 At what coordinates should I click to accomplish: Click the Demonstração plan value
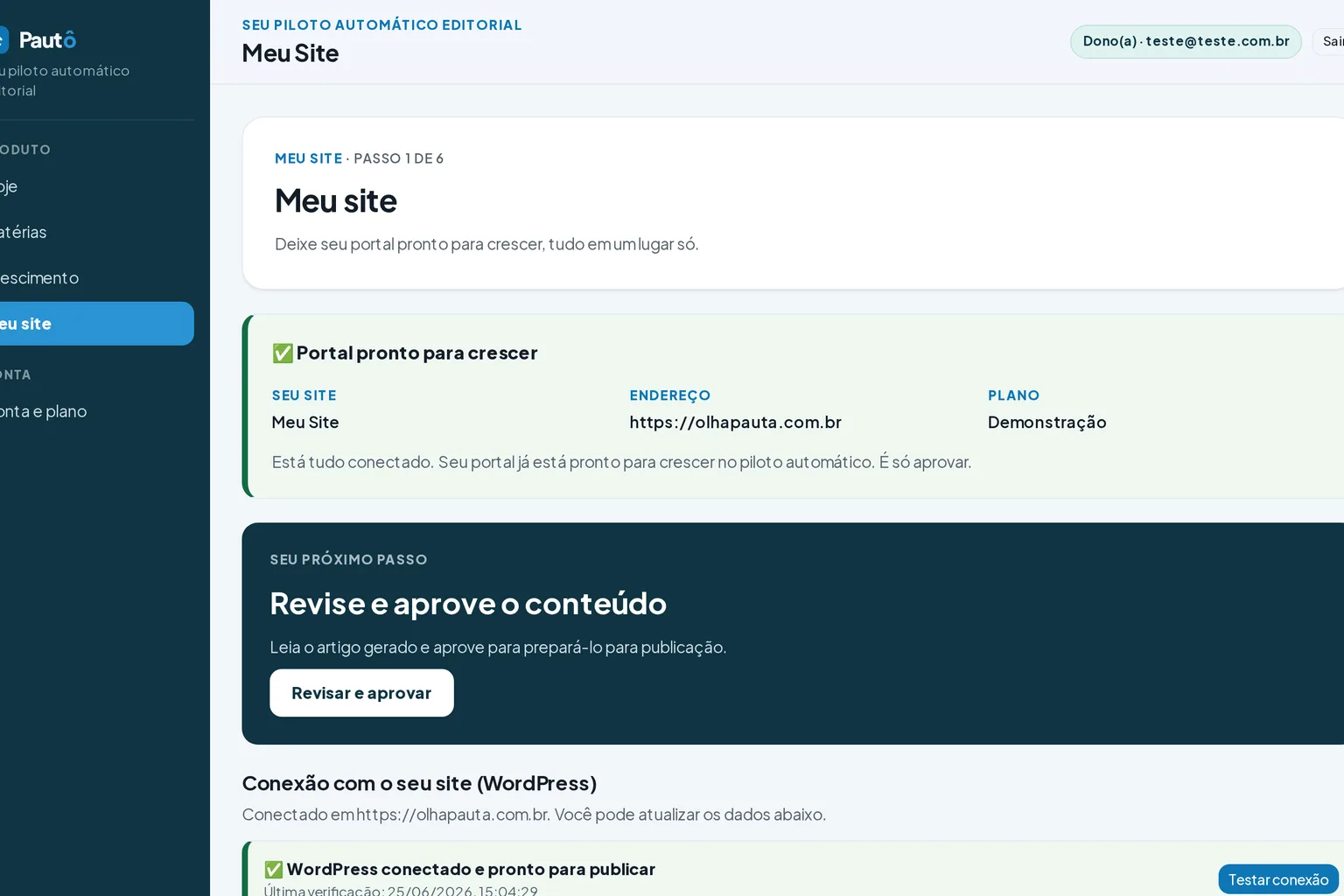(x=1047, y=423)
